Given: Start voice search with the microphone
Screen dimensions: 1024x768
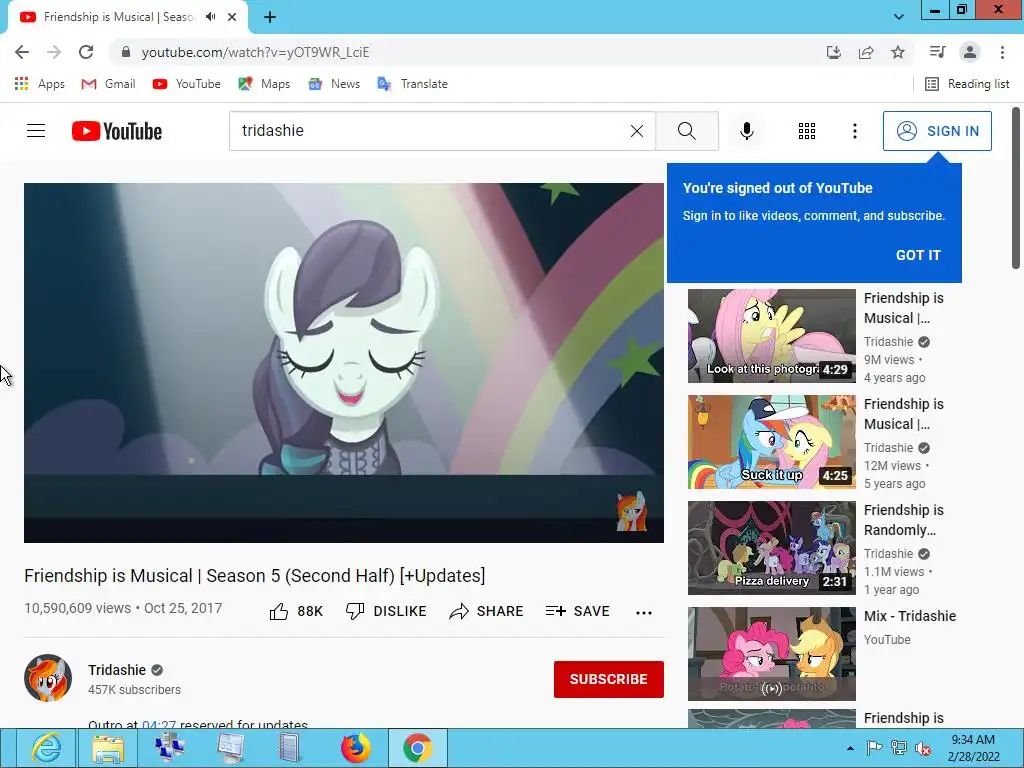Looking at the screenshot, I should pos(746,131).
